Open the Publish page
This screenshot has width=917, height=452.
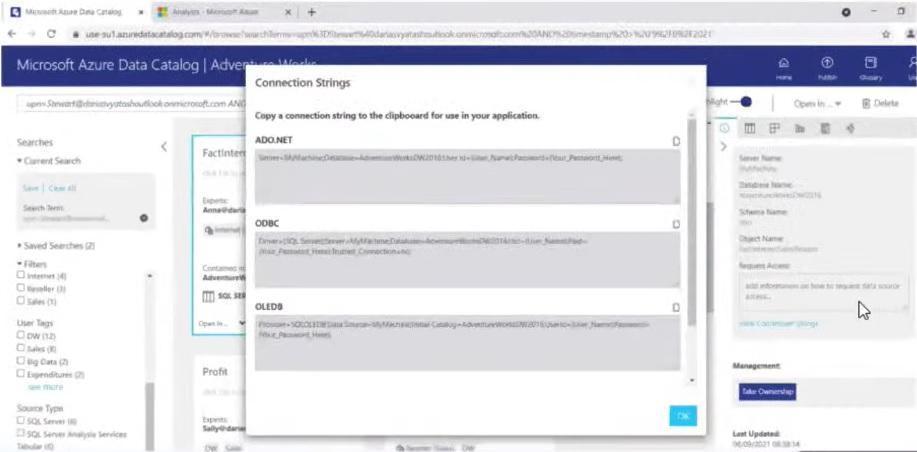click(827, 67)
